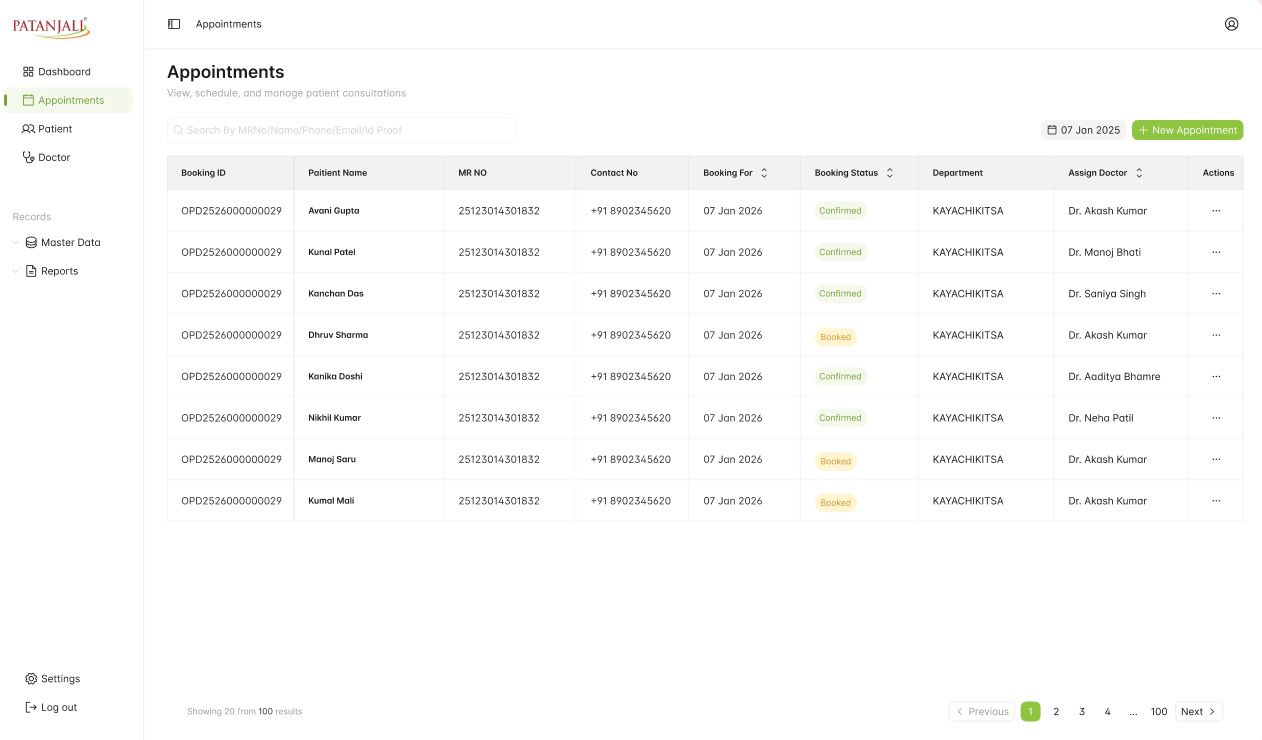1262x740 pixels.
Task: Go to Patient section
Action: pyautogui.click(x=48, y=129)
